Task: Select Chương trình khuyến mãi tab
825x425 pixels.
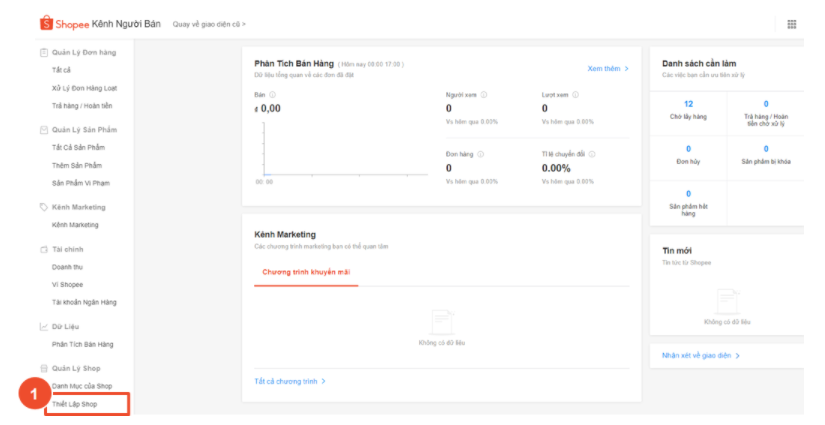Action: [x=306, y=272]
